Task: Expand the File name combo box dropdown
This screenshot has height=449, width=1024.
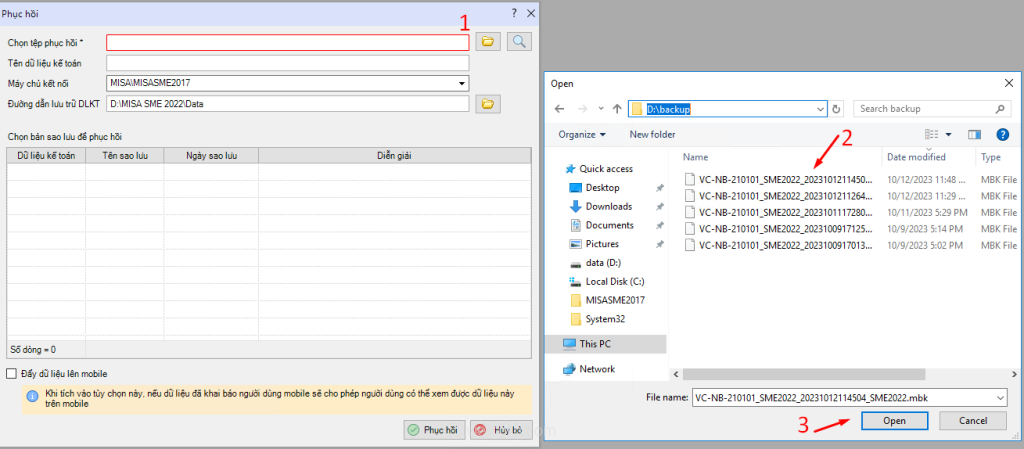Action: tap(1000, 397)
